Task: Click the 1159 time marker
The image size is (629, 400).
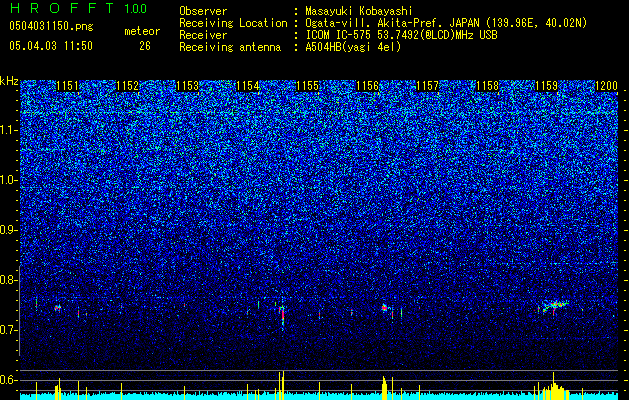Action: (546, 86)
